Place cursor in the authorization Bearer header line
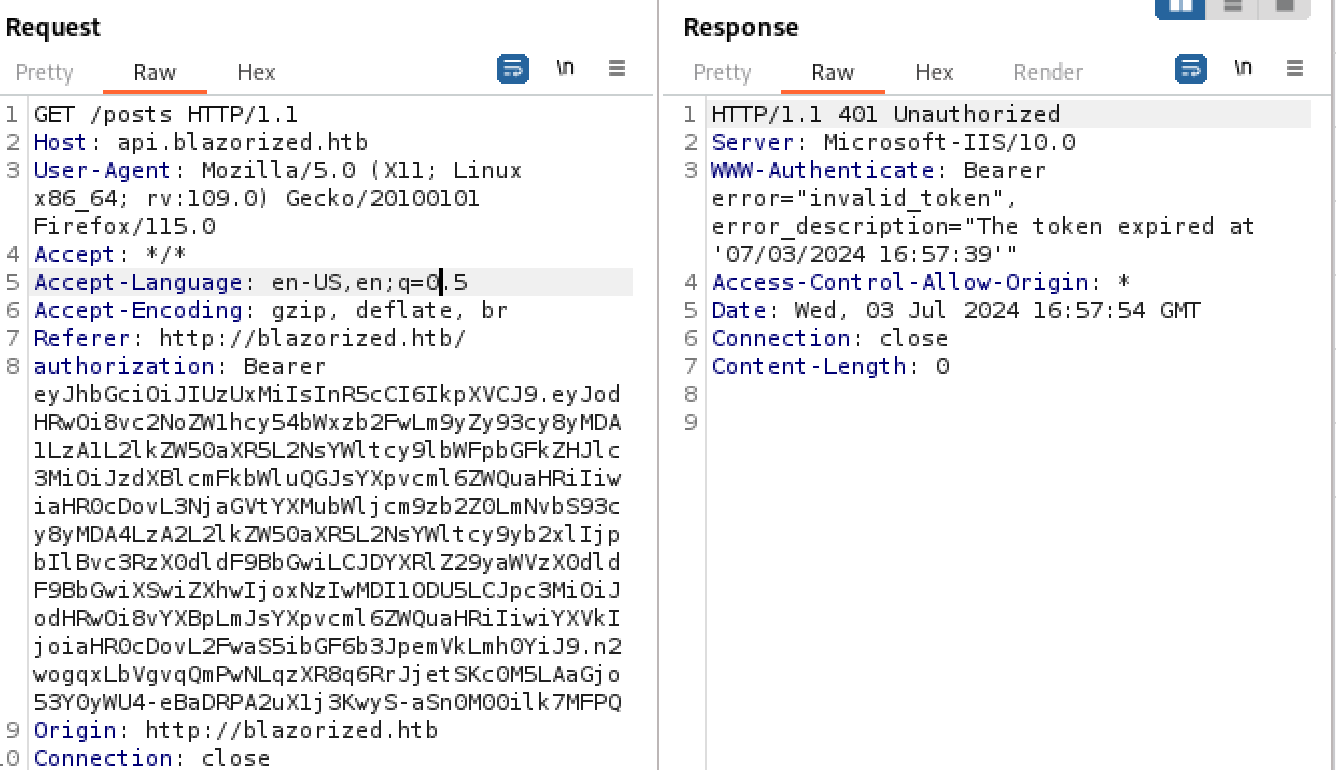The width and height of the screenshot is (1336, 770). coord(180,367)
